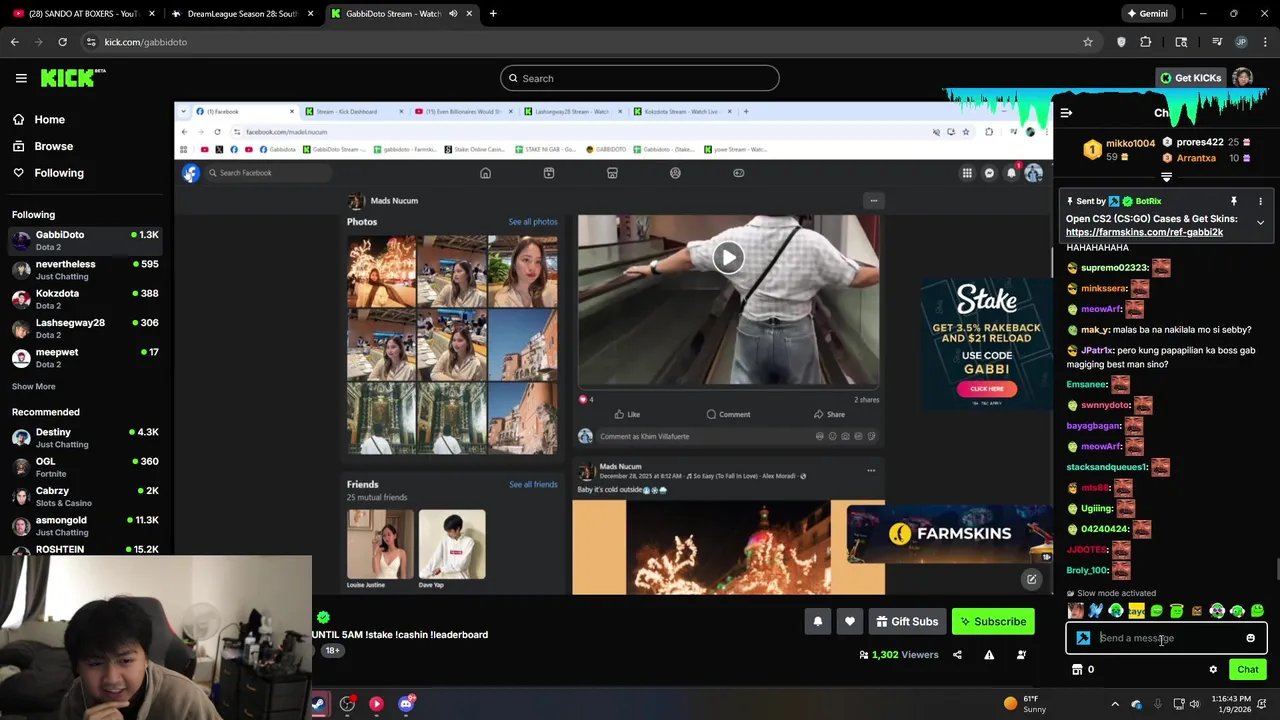Focus the Send a message field
1280x720 pixels.
1166,638
